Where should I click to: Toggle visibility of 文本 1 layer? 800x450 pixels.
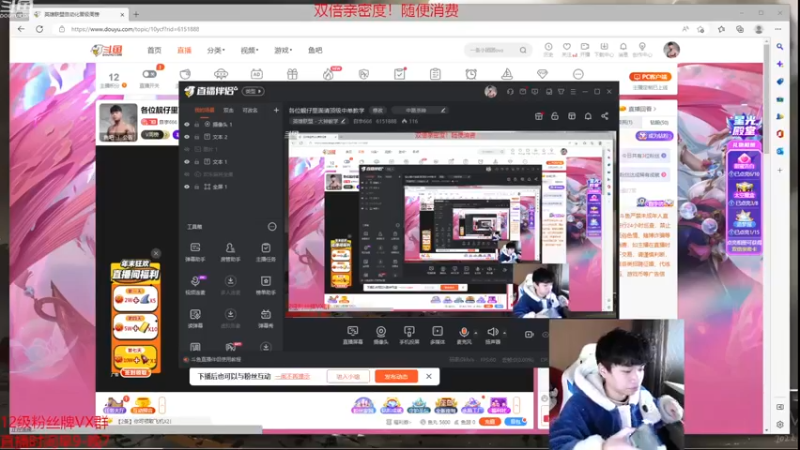coord(187,162)
